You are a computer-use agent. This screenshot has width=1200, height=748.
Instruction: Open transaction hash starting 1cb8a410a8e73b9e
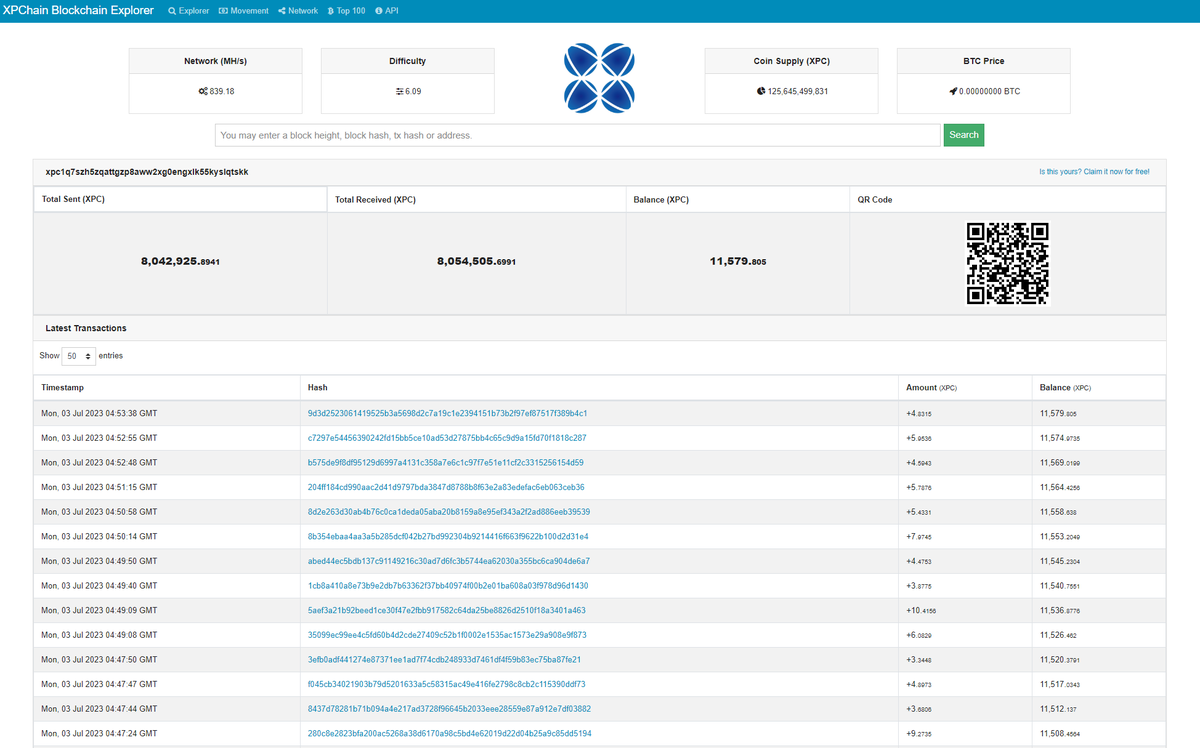click(x=448, y=586)
